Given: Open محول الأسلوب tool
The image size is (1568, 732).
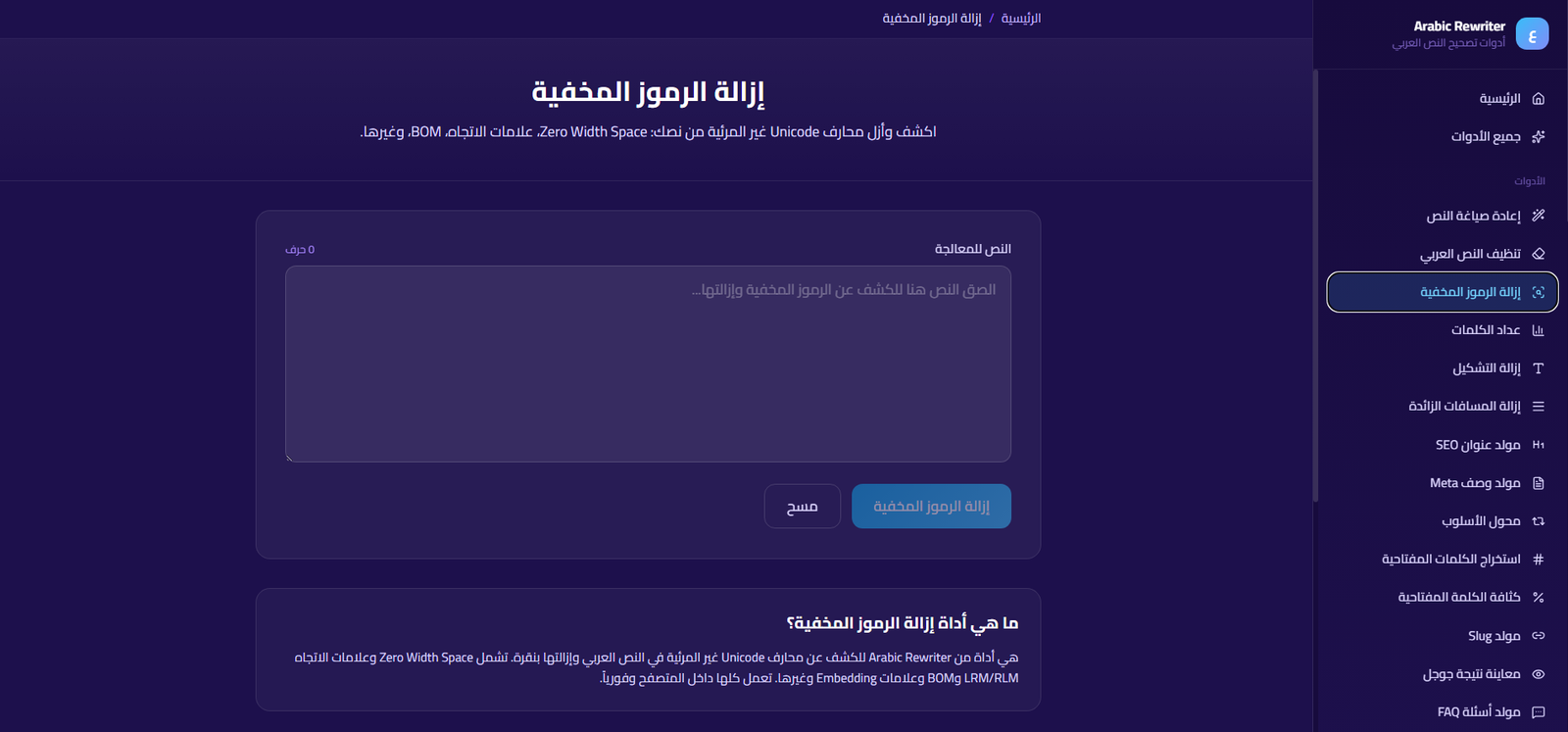Looking at the screenshot, I should click(1443, 521).
